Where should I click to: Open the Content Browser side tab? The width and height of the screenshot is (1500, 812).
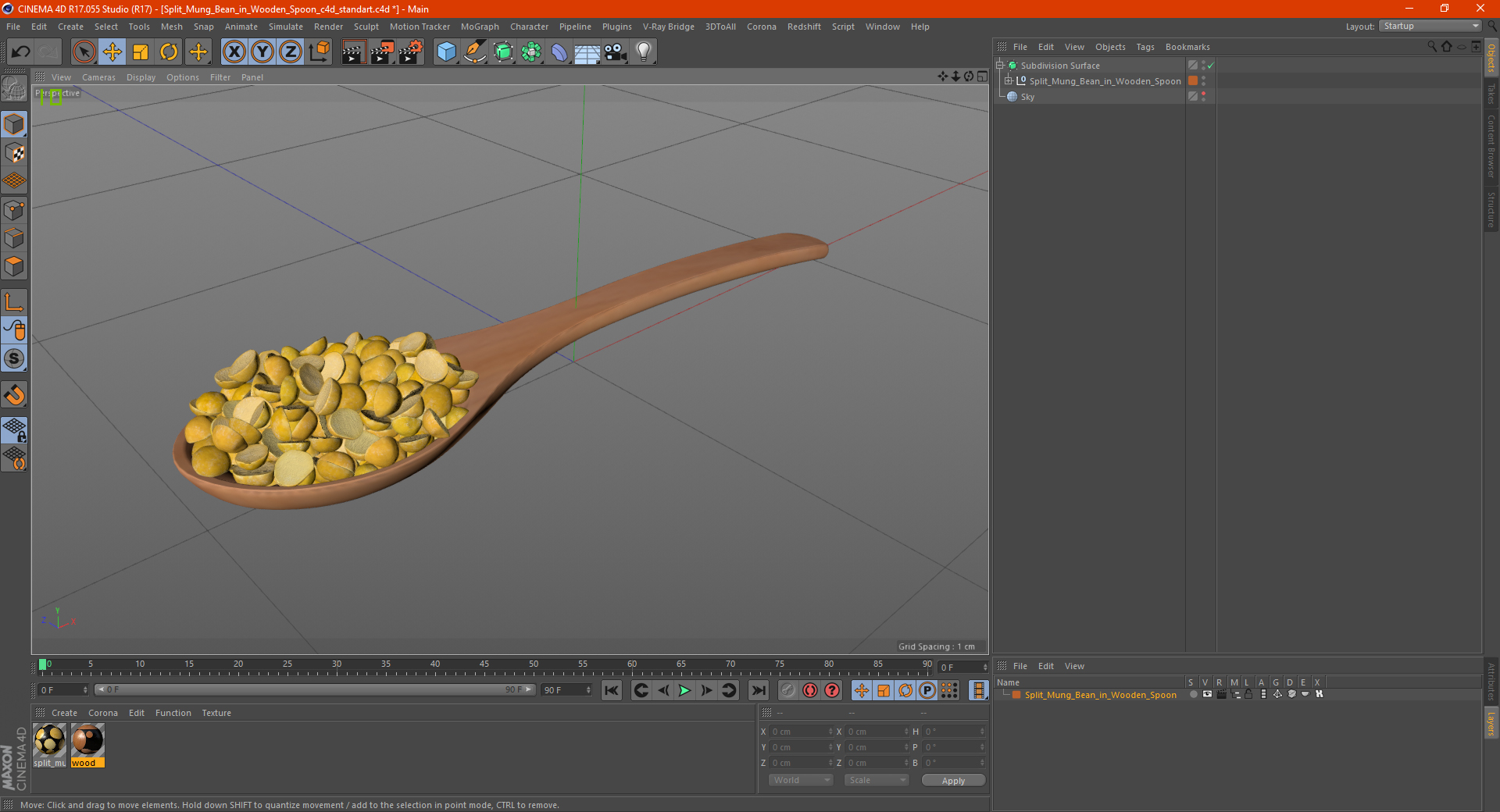(x=1491, y=146)
